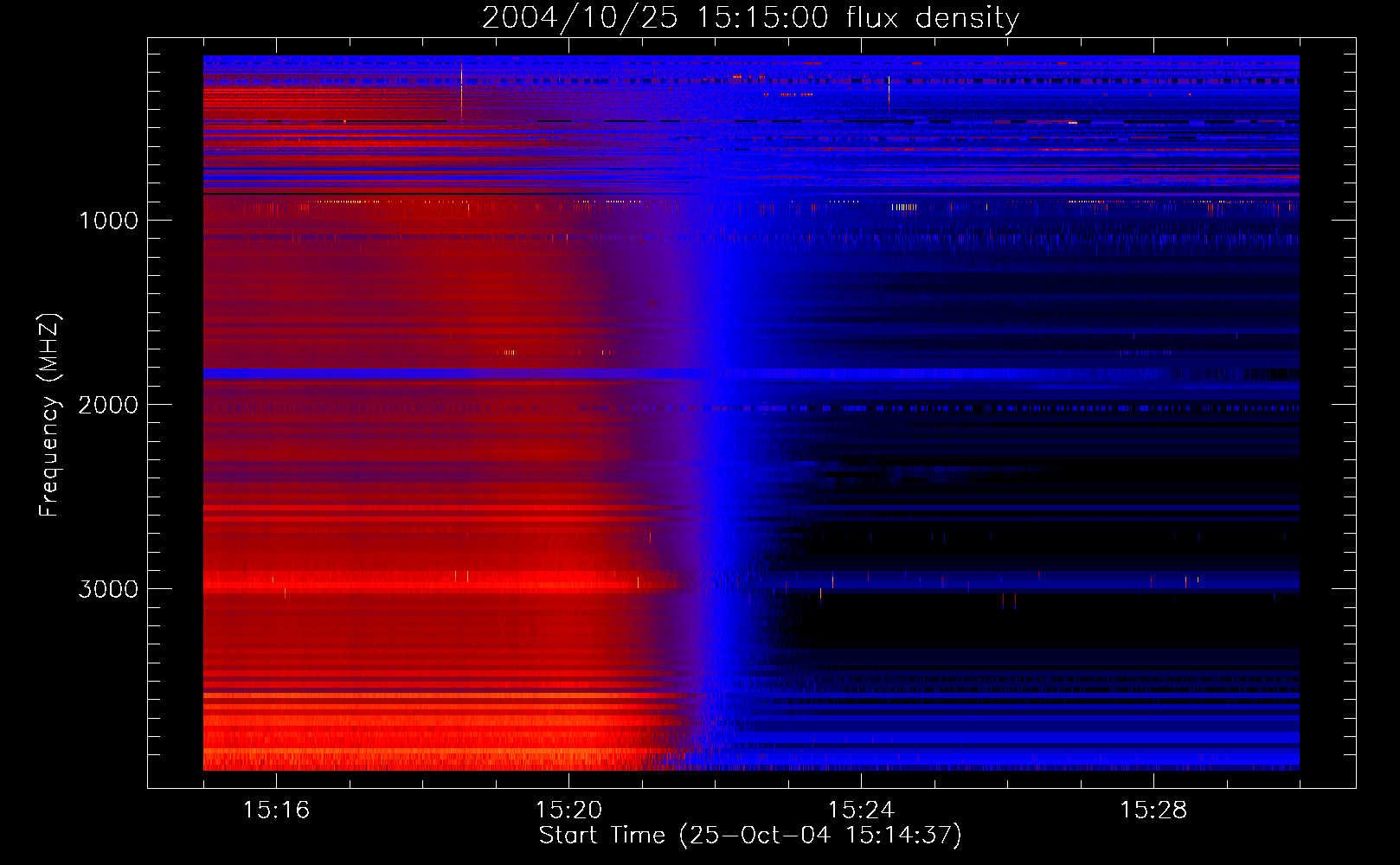Click the spectrogram plot image

click(x=751, y=413)
